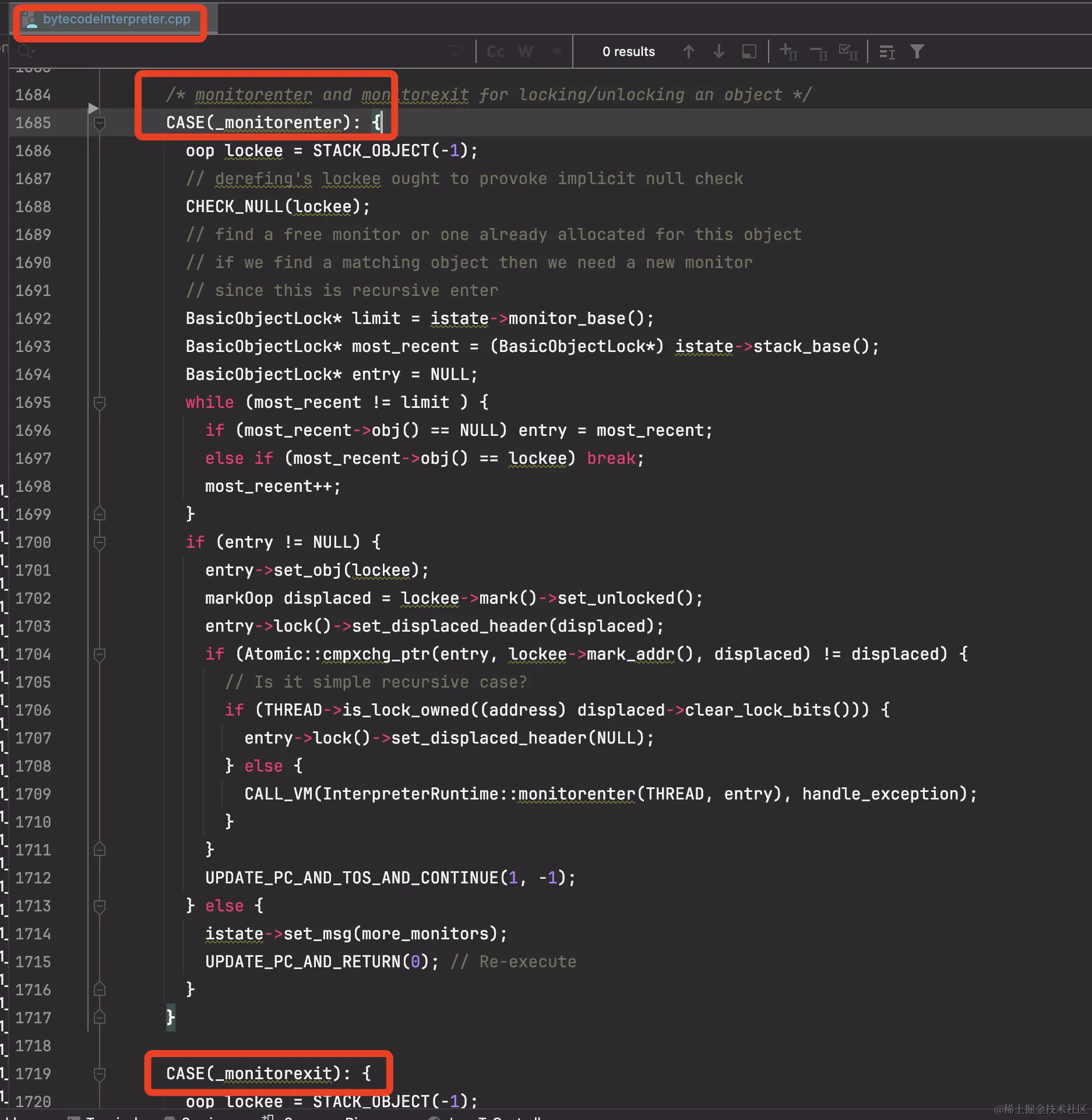Collapse the _monitorexit case block
This screenshot has height=1120, width=1092.
click(100, 1074)
